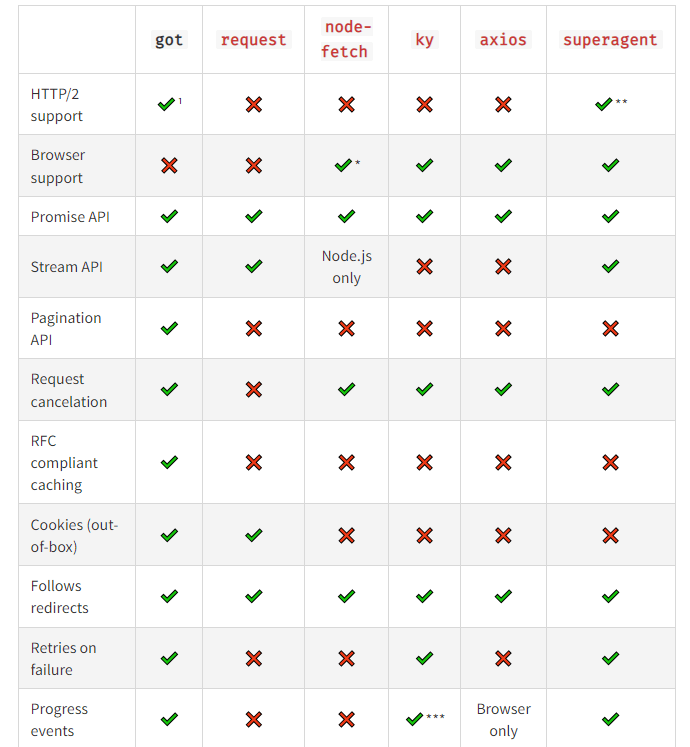This screenshot has height=747, width=690.
Task: Click the 'RFC compliant caching' row label
Action: coord(64,462)
